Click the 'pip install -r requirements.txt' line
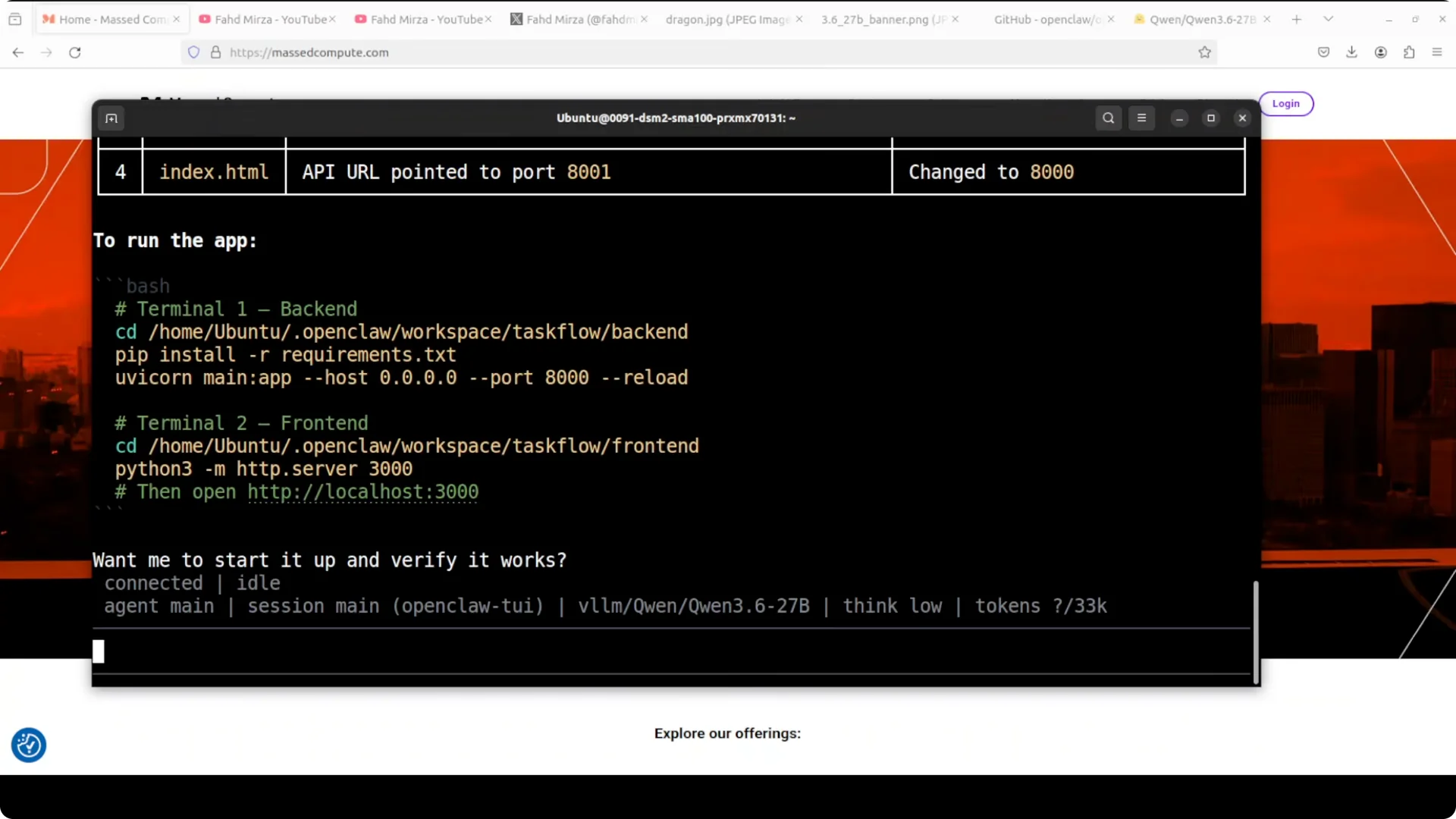 coord(285,355)
